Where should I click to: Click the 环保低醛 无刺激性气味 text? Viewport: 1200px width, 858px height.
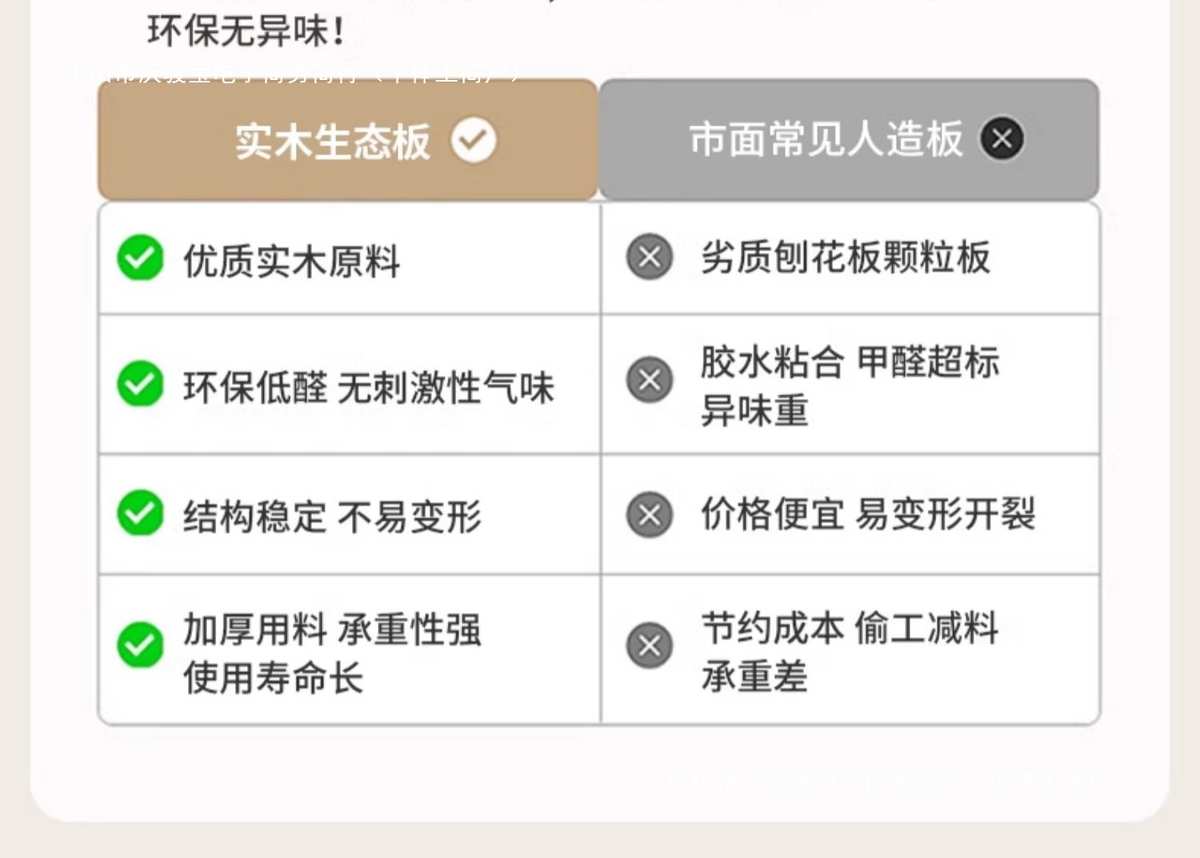coord(368,388)
